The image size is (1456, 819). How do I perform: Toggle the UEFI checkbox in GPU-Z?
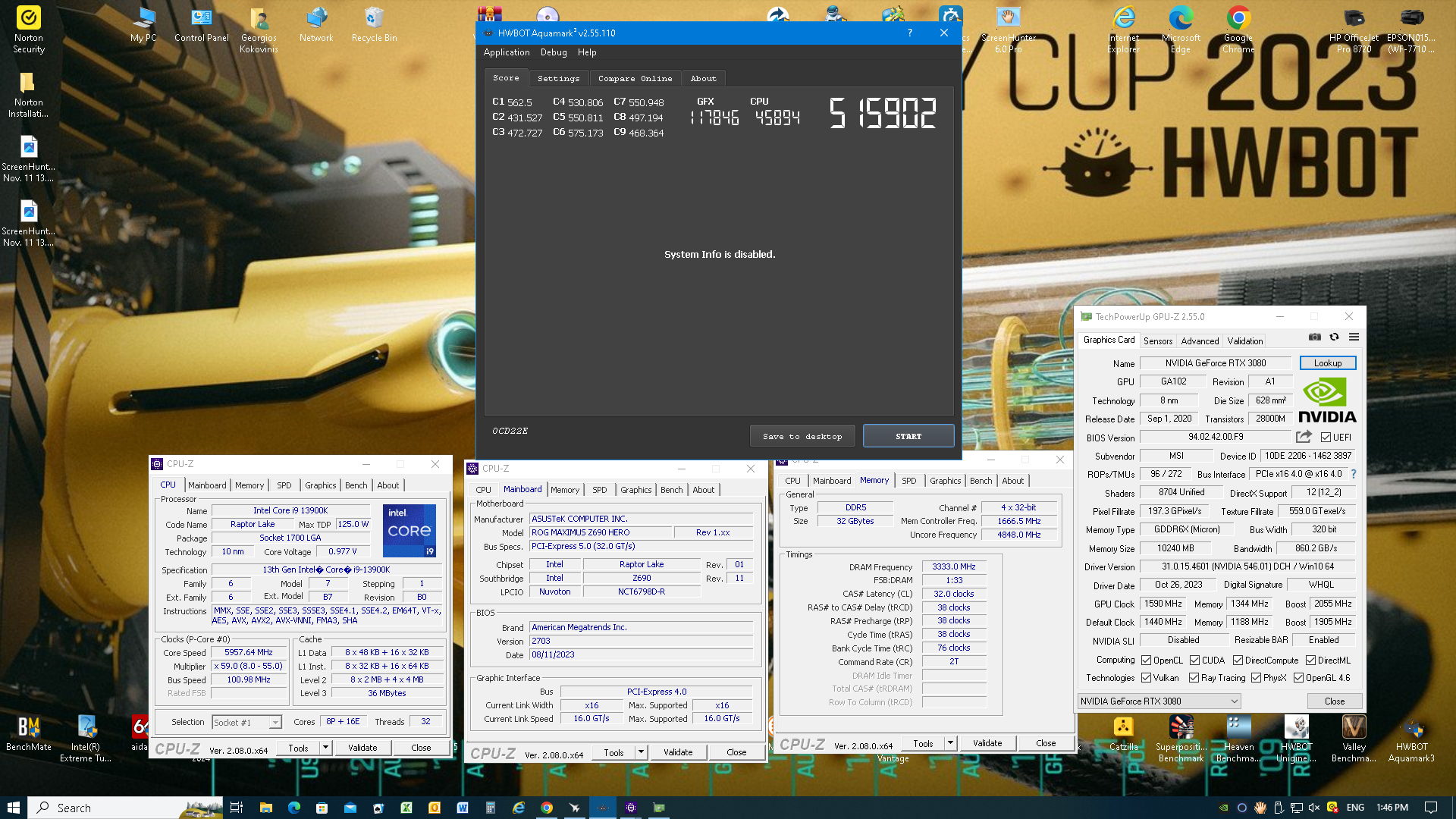coord(1326,438)
